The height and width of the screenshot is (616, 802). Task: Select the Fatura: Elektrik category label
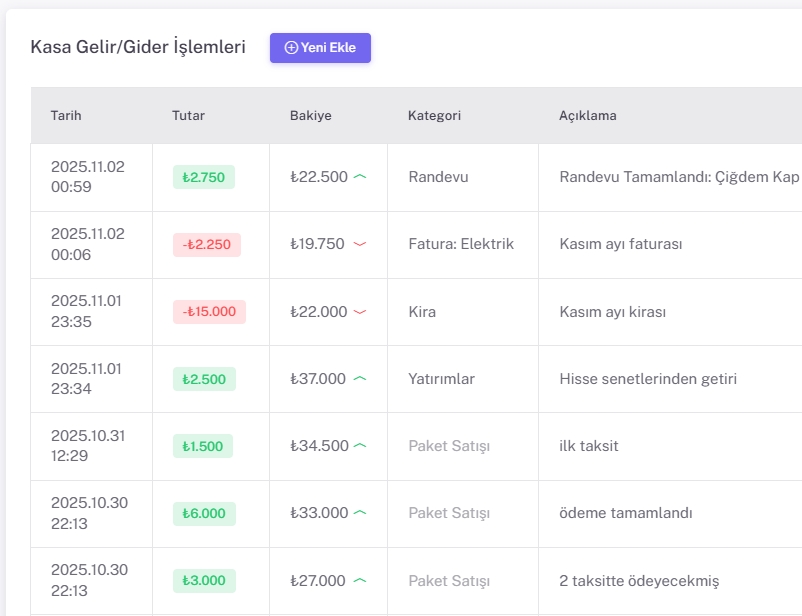pyautogui.click(x=460, y=244)
